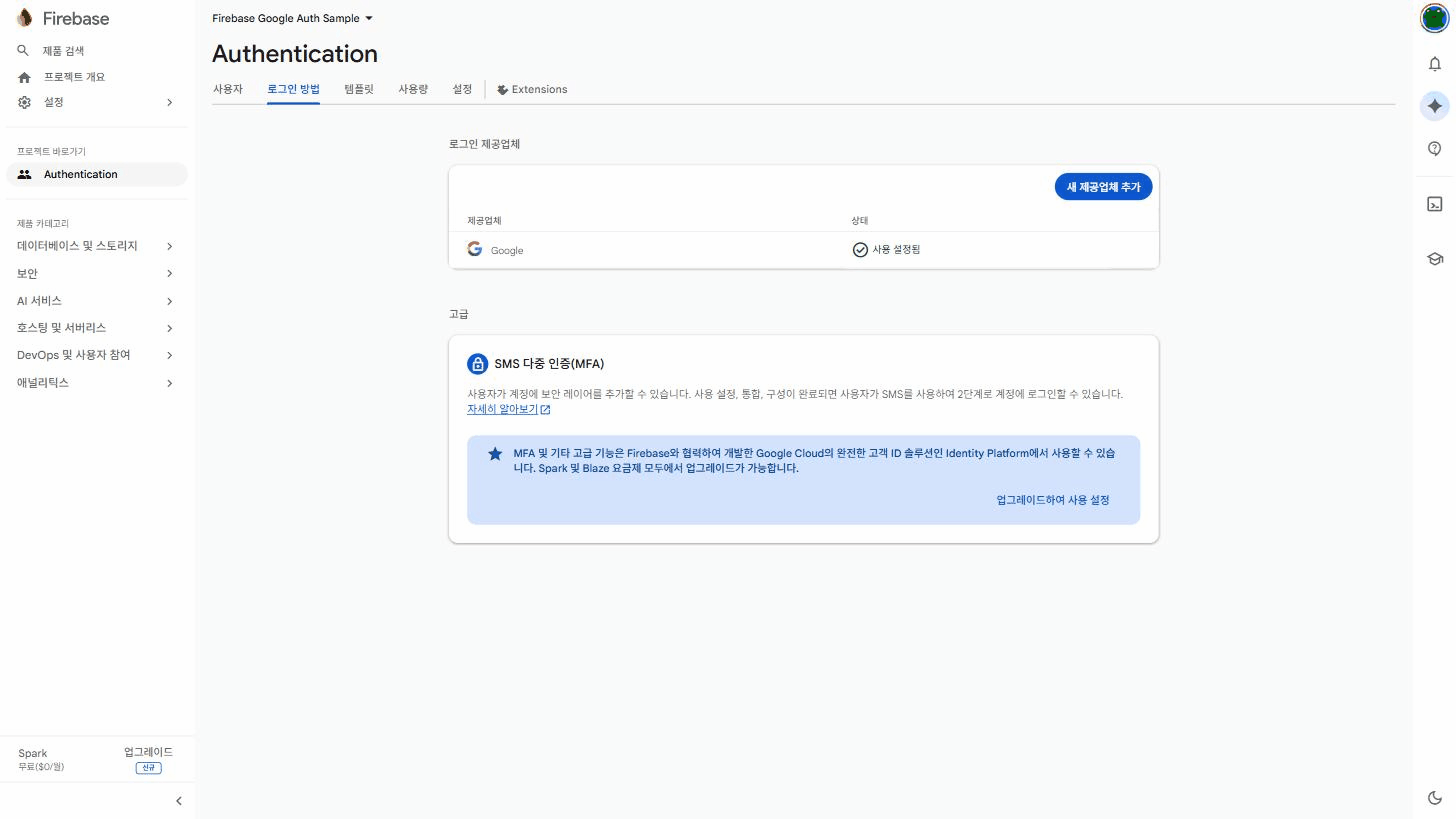Expand the 애널리틱스 category

click(x=96, y=383)
